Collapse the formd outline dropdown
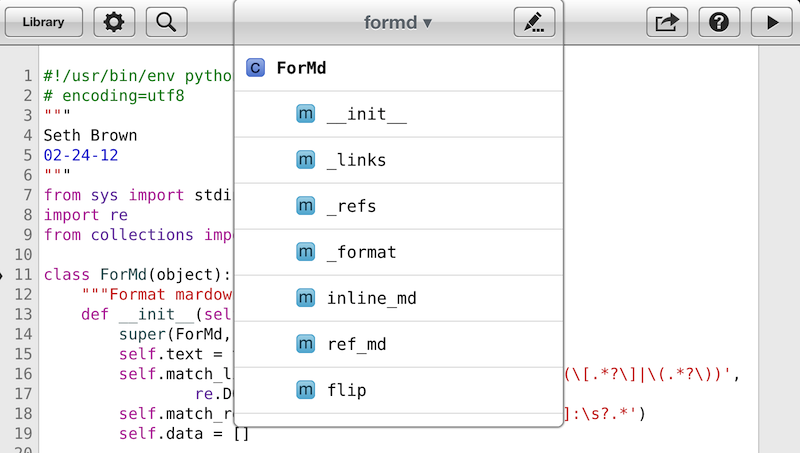 (398, 22)
